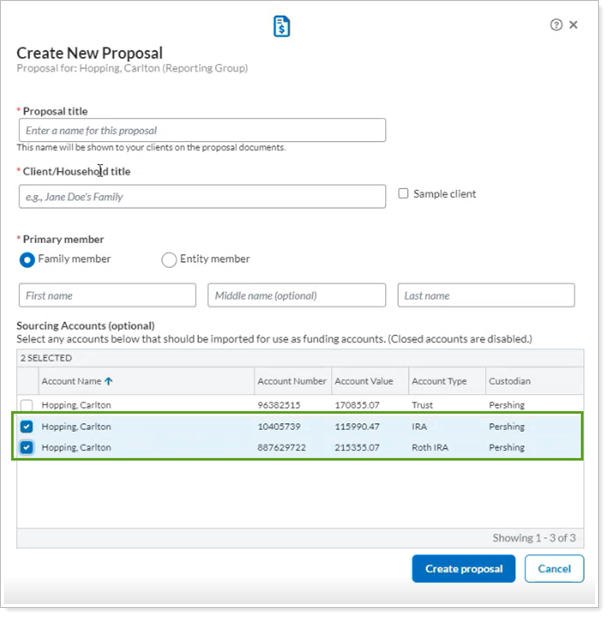Enable the Sample client checkbox
This screenshot has width=608, height=617.
click(403, 194)
